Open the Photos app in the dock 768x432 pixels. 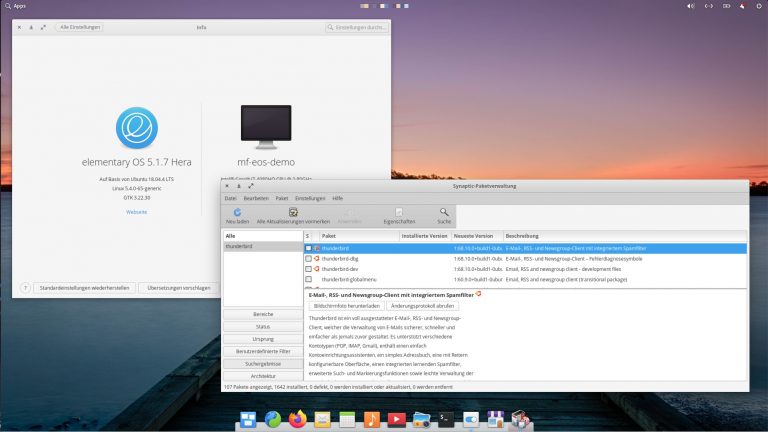pos(421,419)
